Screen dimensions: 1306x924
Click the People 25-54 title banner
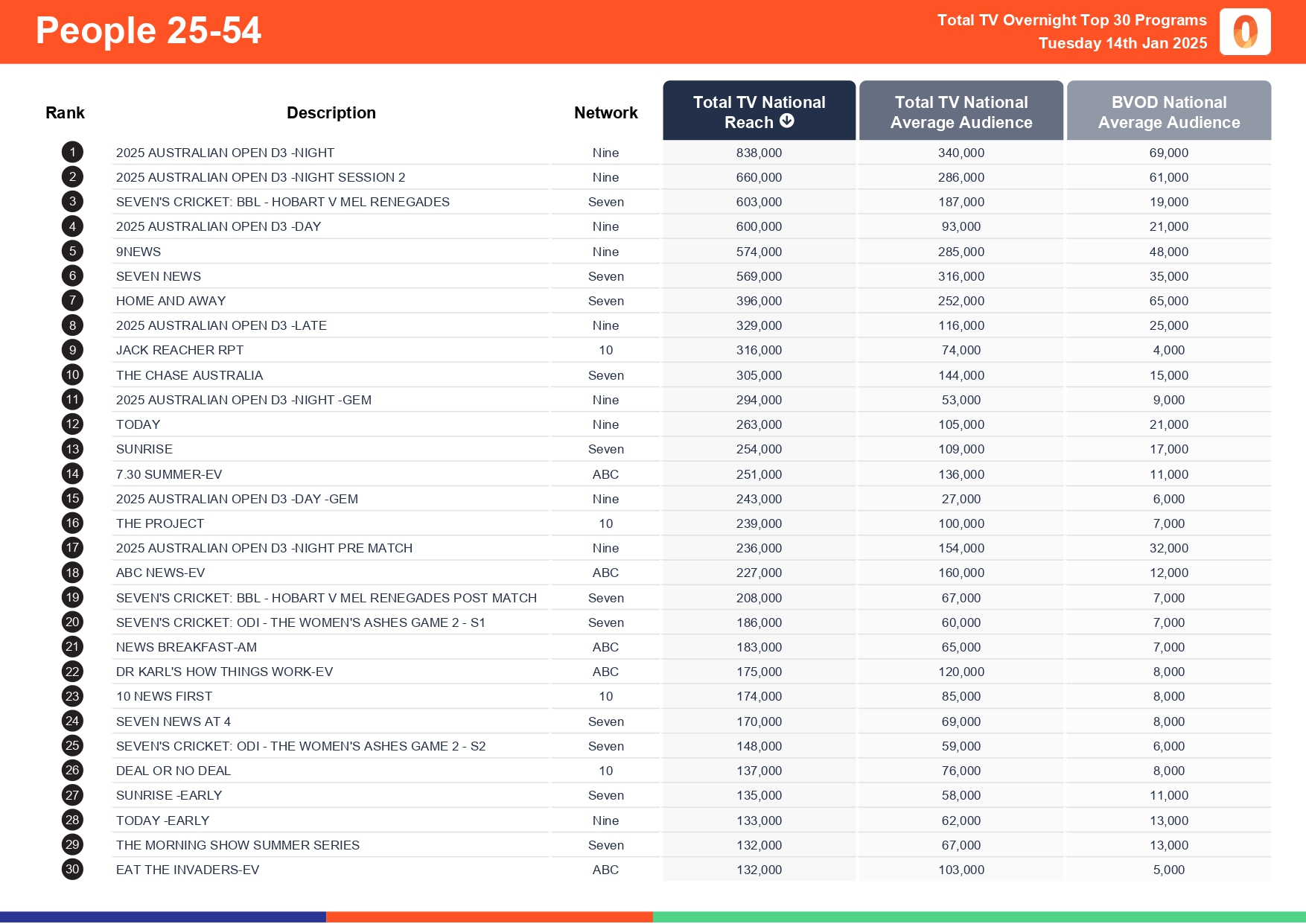click(x=149, y=31)
